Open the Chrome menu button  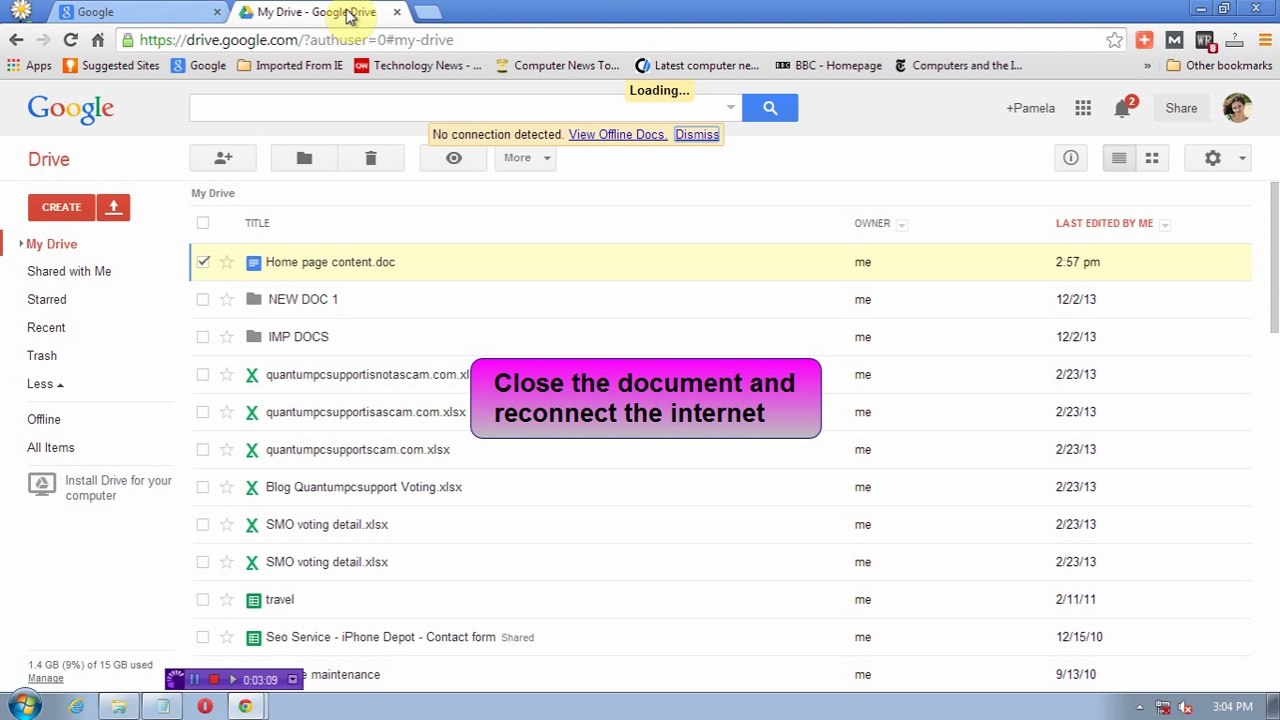point(1263,40)
